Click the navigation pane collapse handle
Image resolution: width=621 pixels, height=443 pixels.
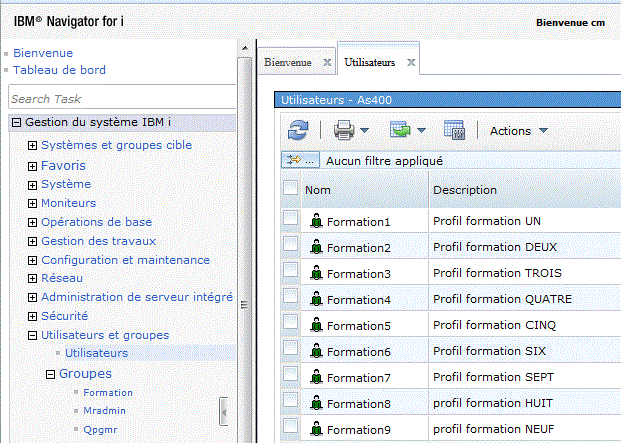[x=224, y=412]
